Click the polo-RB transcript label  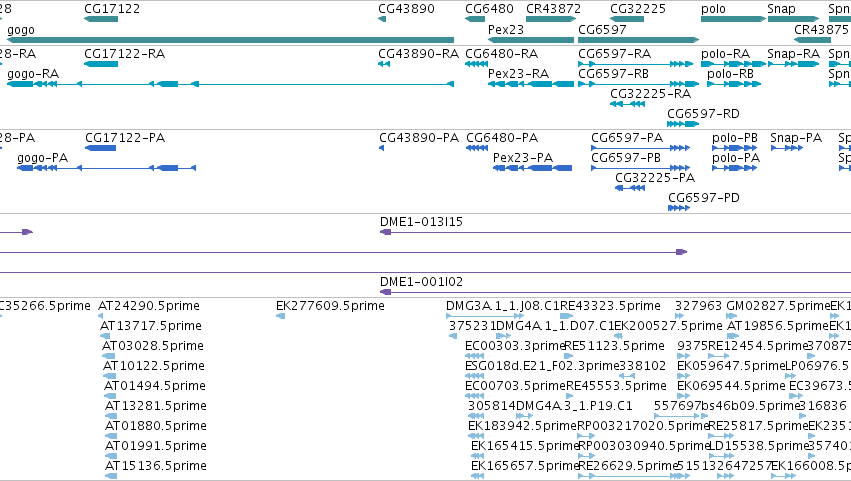coord(730,74)
